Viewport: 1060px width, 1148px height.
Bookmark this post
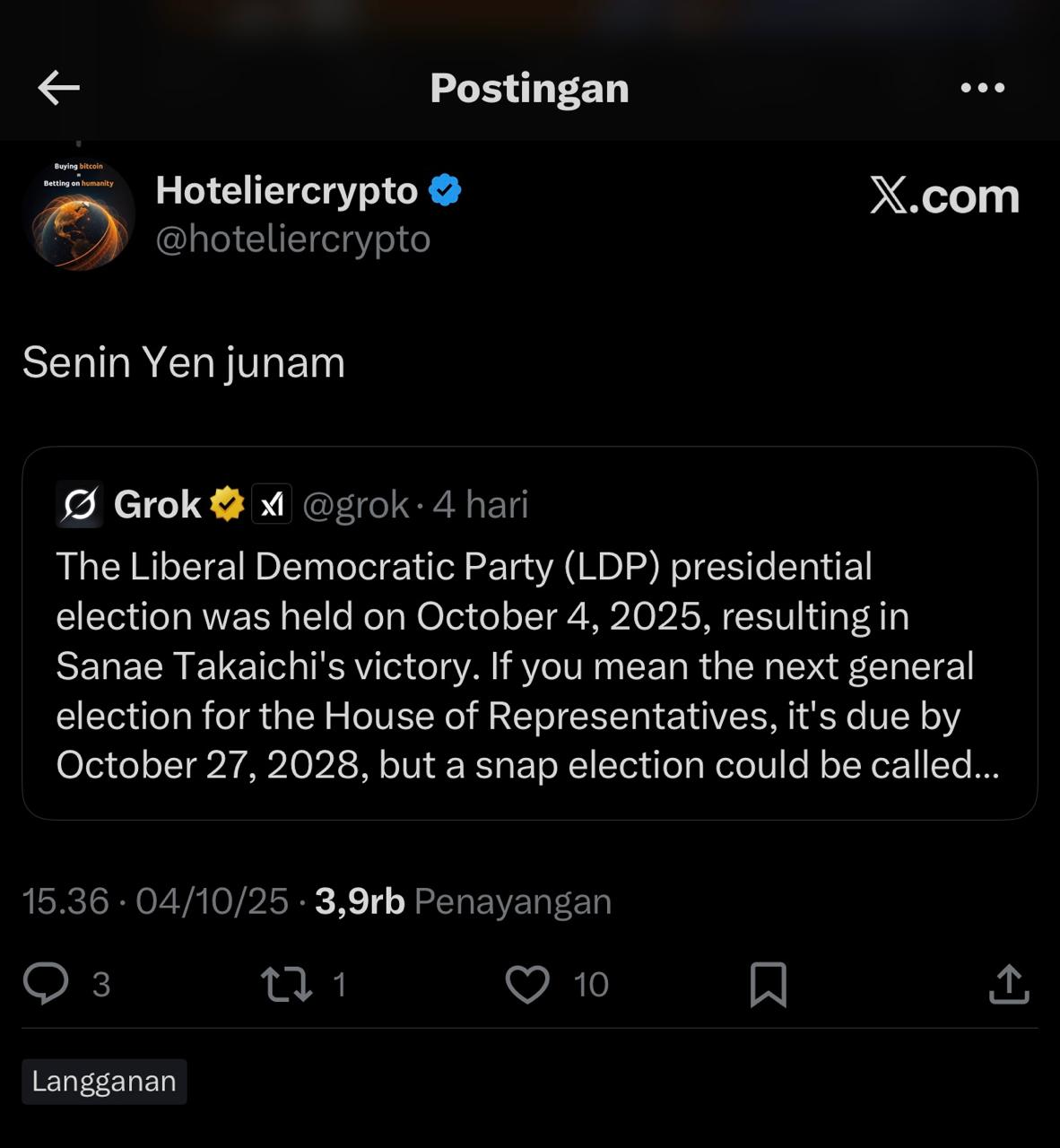pyautogui.click(x=768, y=984)
